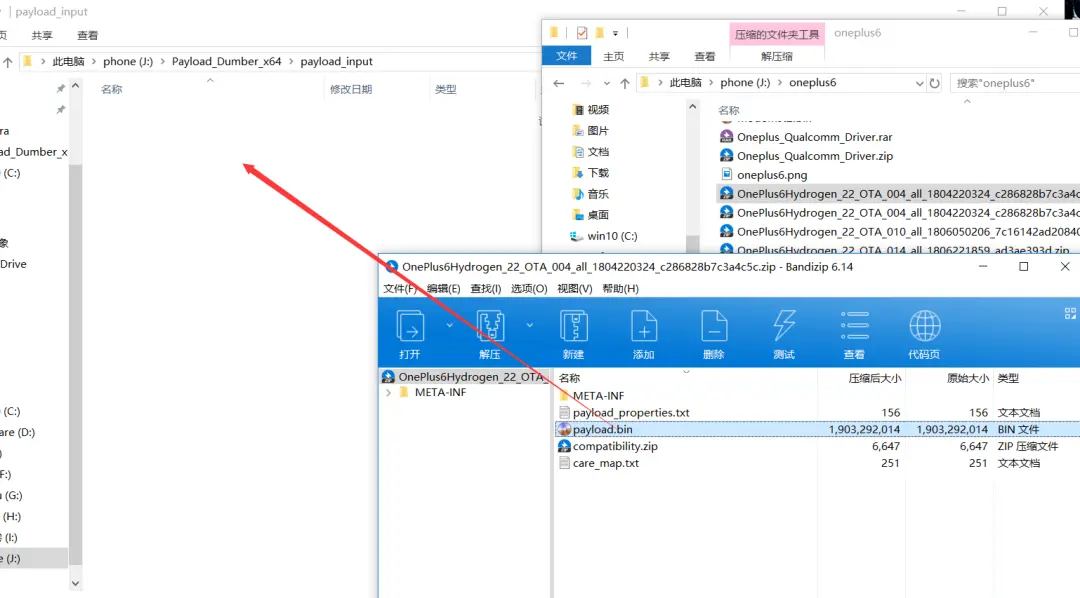This screenshot has height=598, width=1080.
Task: Expand the META-INF tree node in Bandizip
Action: point(389,393)
